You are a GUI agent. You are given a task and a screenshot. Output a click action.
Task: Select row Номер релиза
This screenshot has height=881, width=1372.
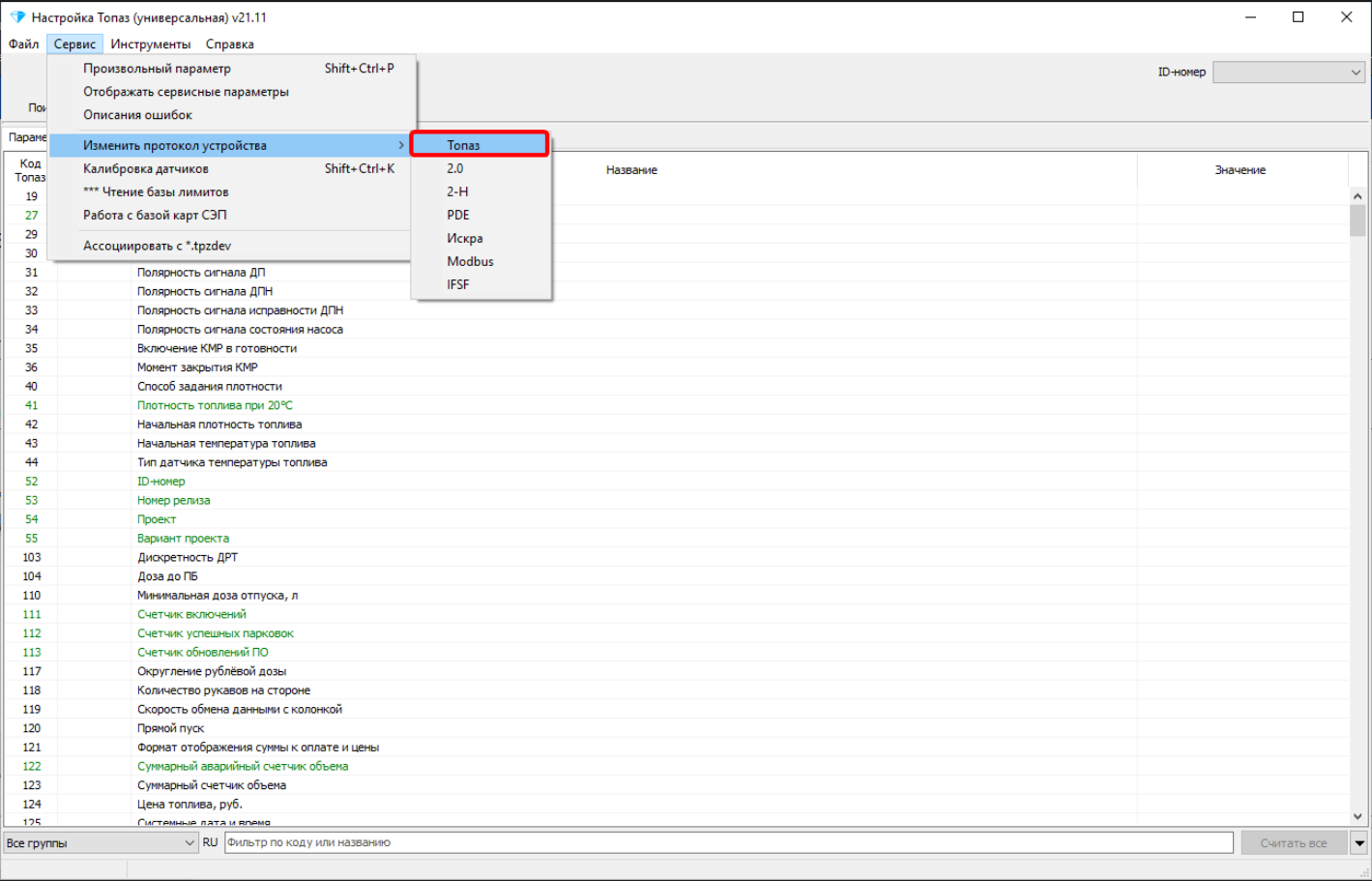(677, 501)
